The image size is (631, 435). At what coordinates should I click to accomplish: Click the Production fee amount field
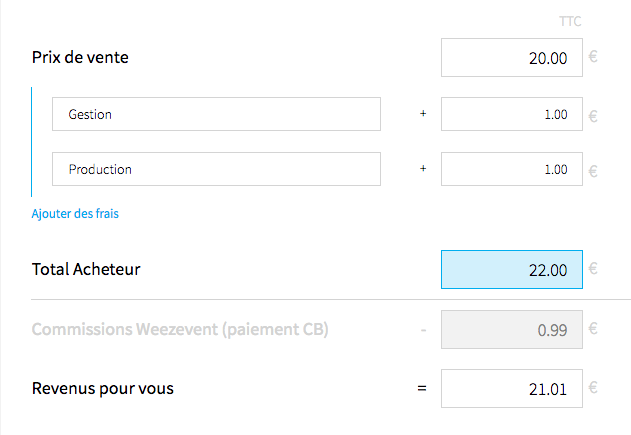[x=511, y=169]
